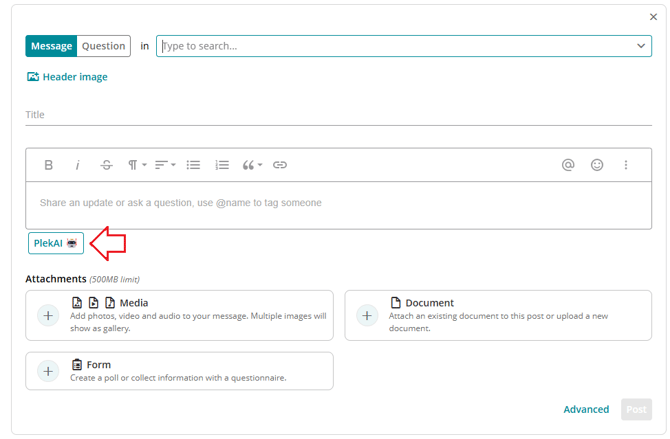Click plus icon in Media card

48,315
